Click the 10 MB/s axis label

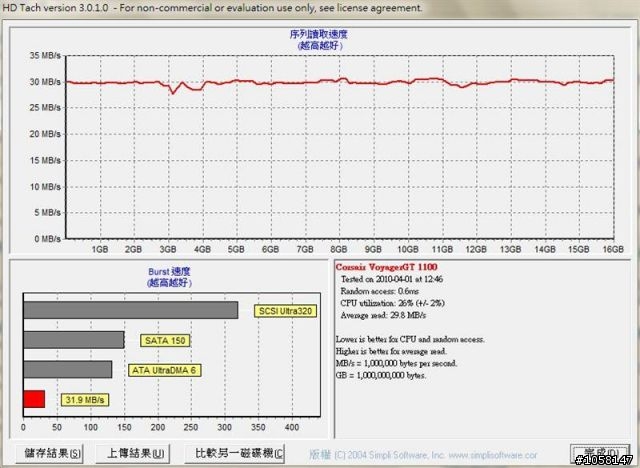[x=45, y=187]
